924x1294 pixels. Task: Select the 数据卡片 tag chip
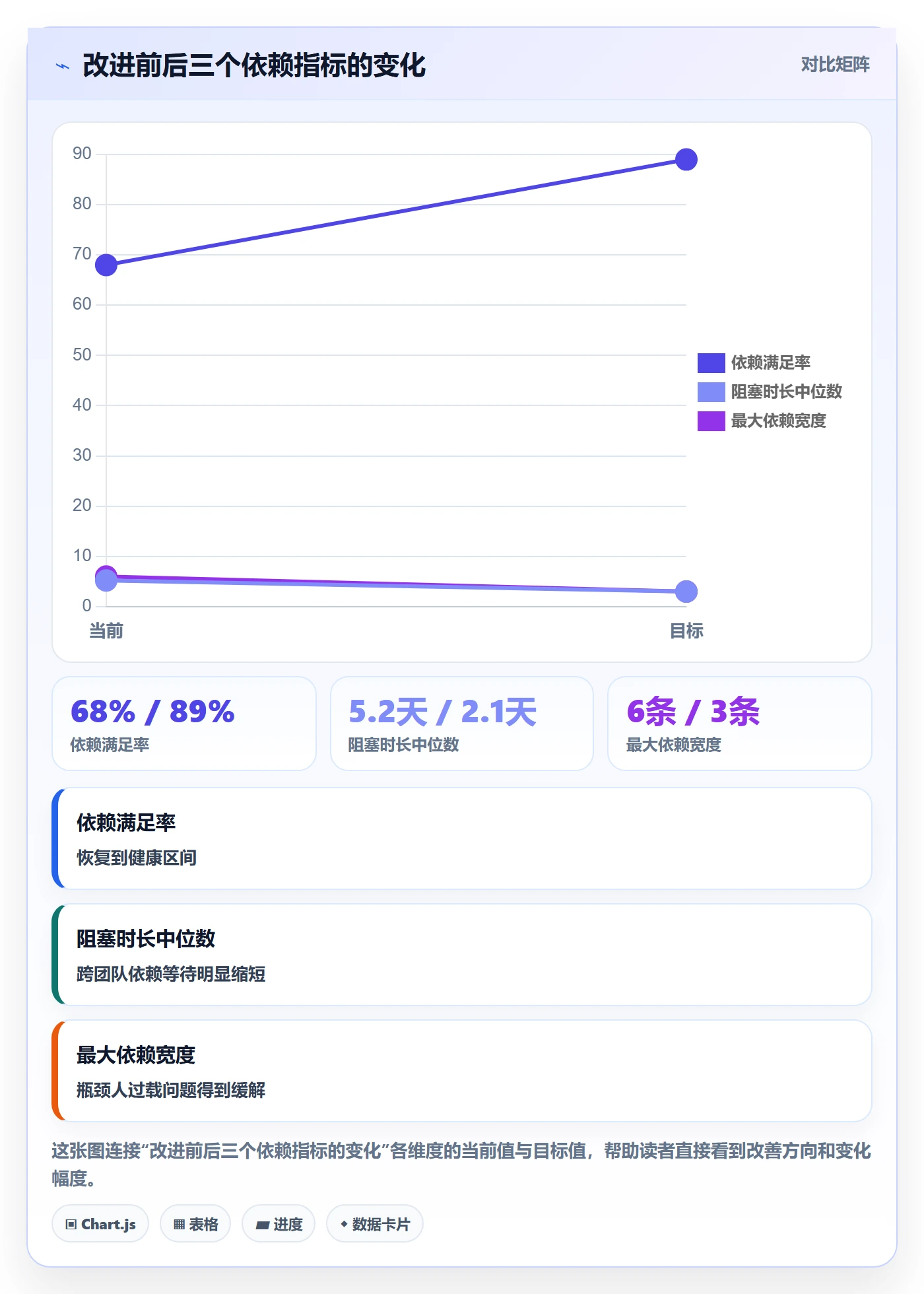pyautogui.click(x=375, y=1224)
